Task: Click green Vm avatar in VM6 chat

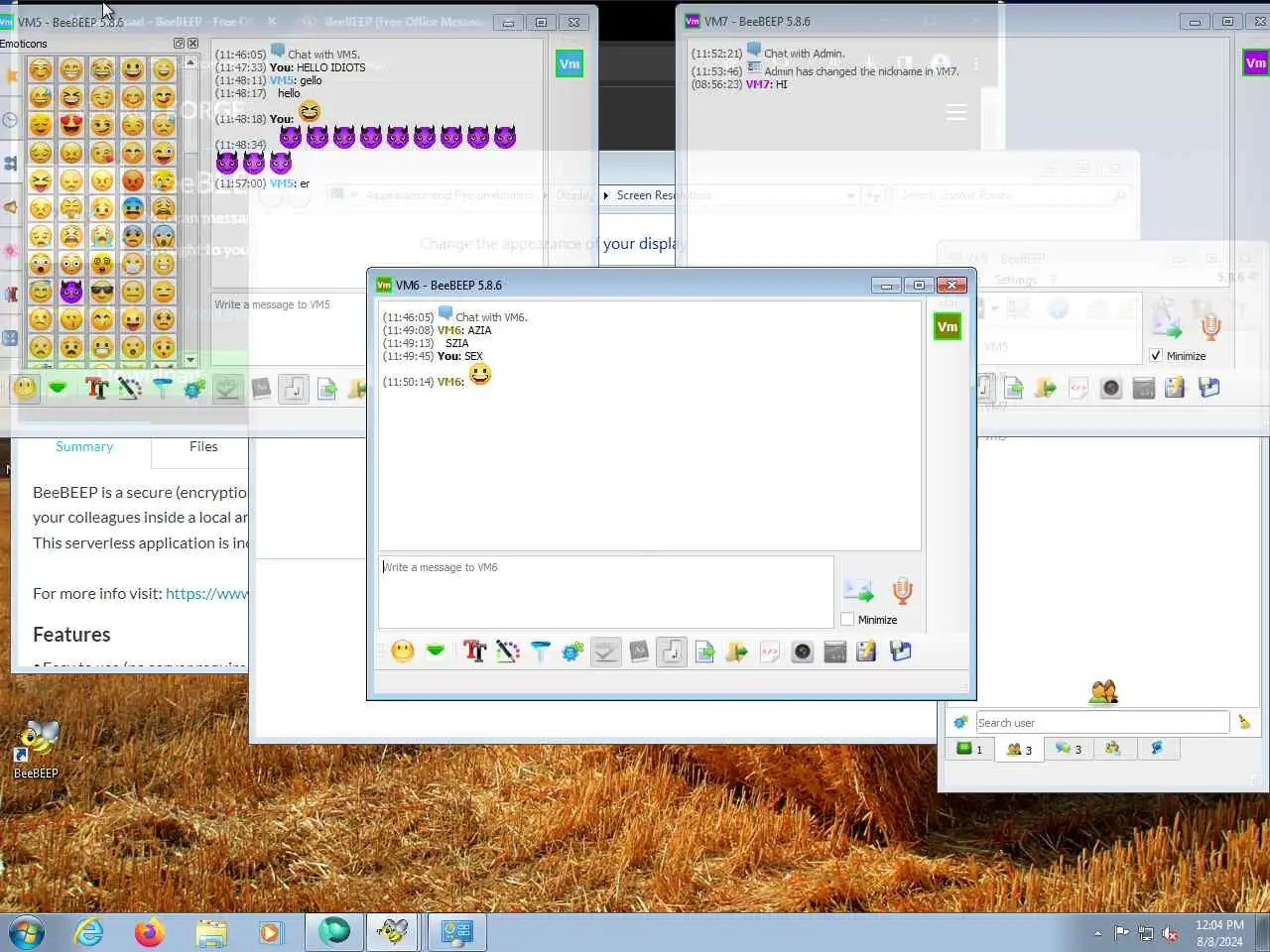Action: 948,326
